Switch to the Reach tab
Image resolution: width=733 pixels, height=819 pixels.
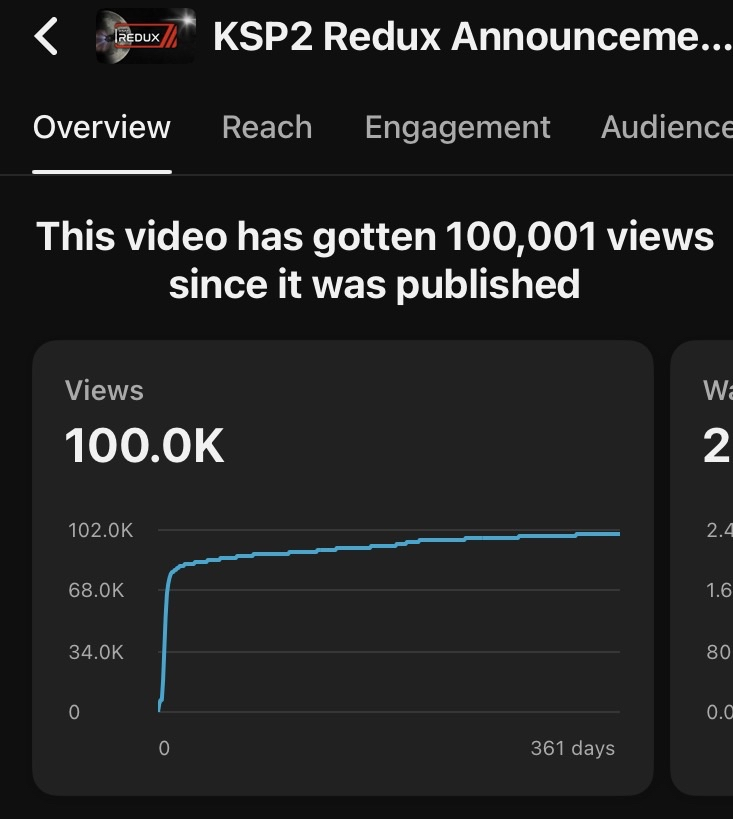(x=267, y=127)
